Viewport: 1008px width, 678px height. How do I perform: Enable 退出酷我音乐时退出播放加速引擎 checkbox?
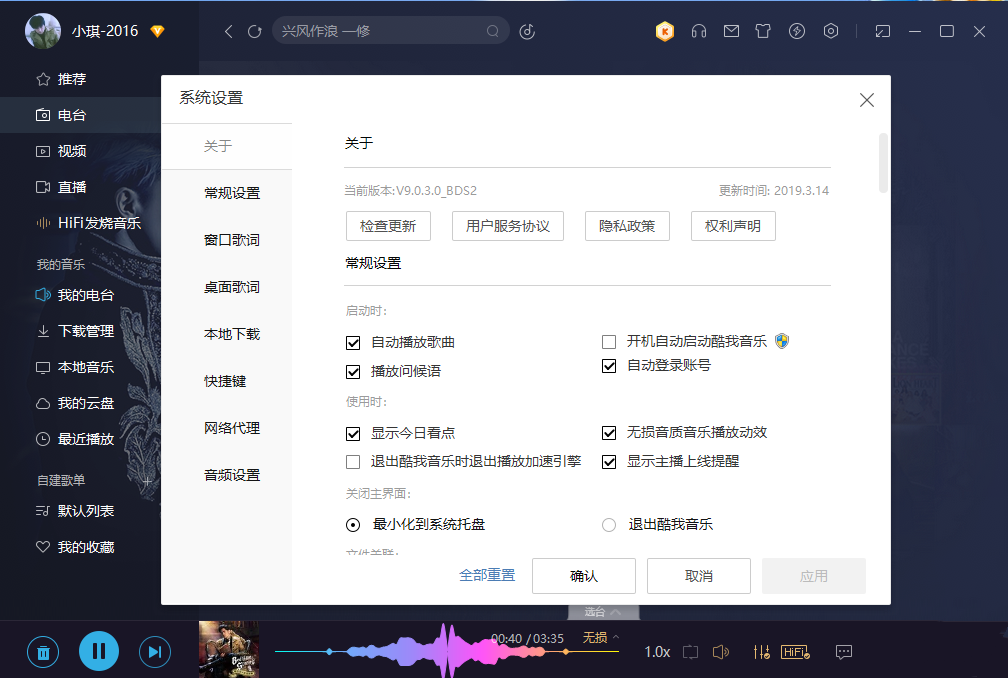click(x=353, y=461)
